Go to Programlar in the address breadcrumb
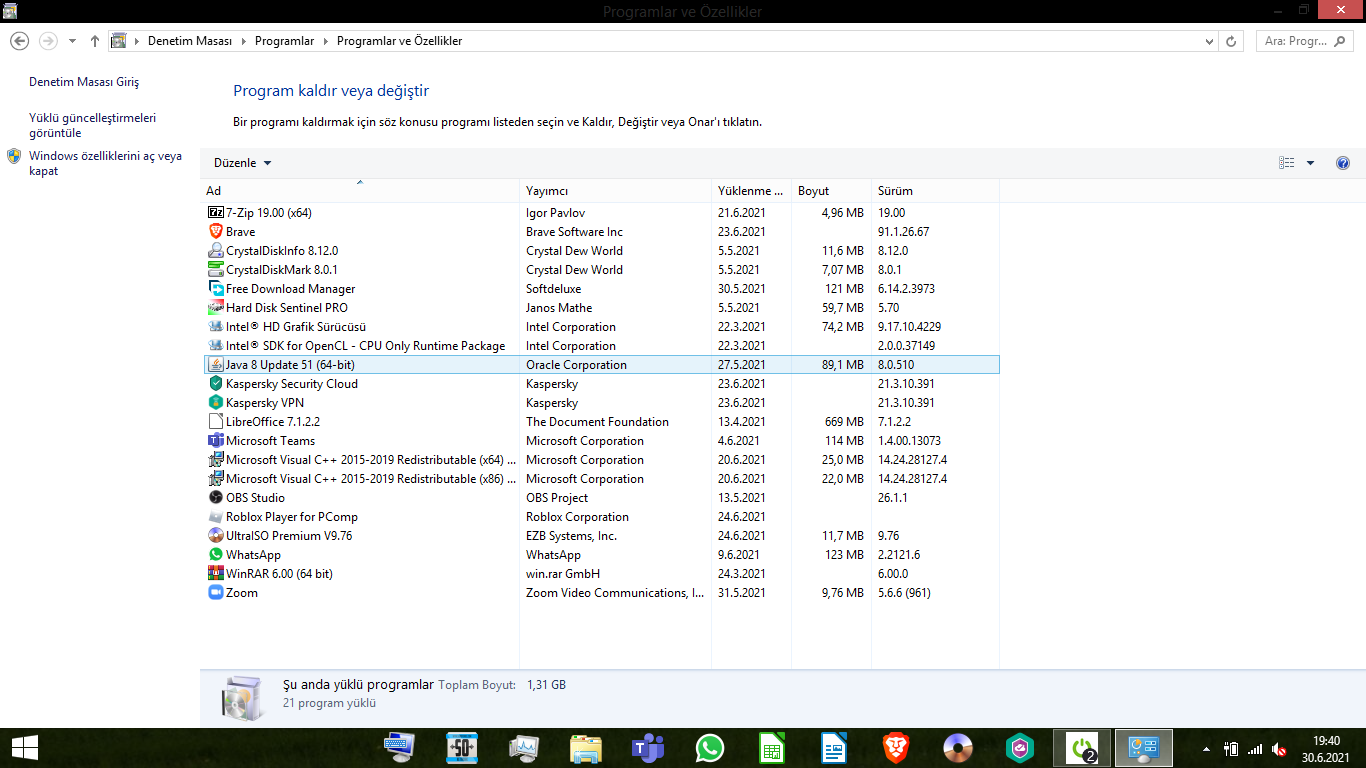Viewport: 1366px width, 768px height. point(284,41)
